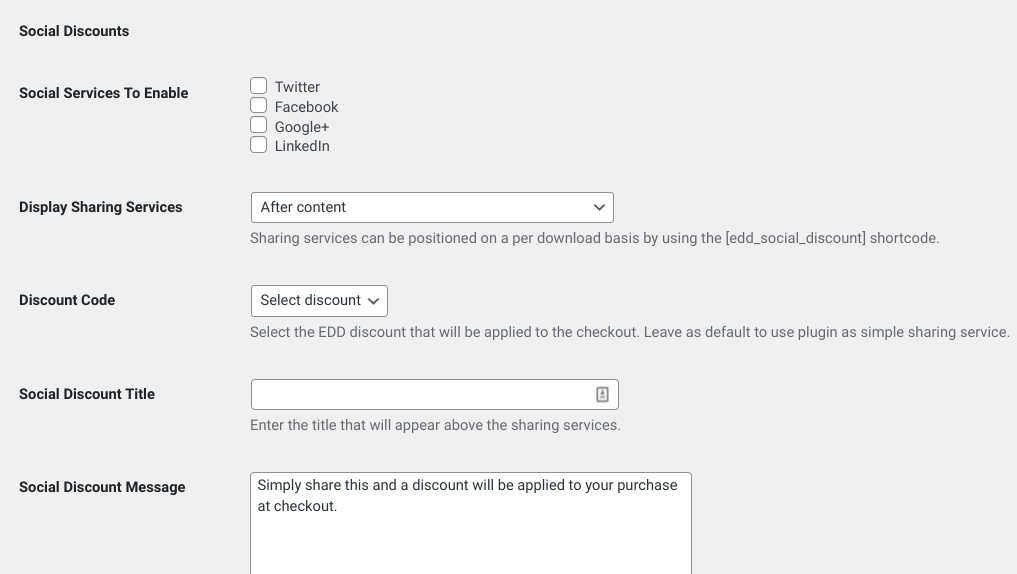Click the 'Discount Code' setting label

67,300
